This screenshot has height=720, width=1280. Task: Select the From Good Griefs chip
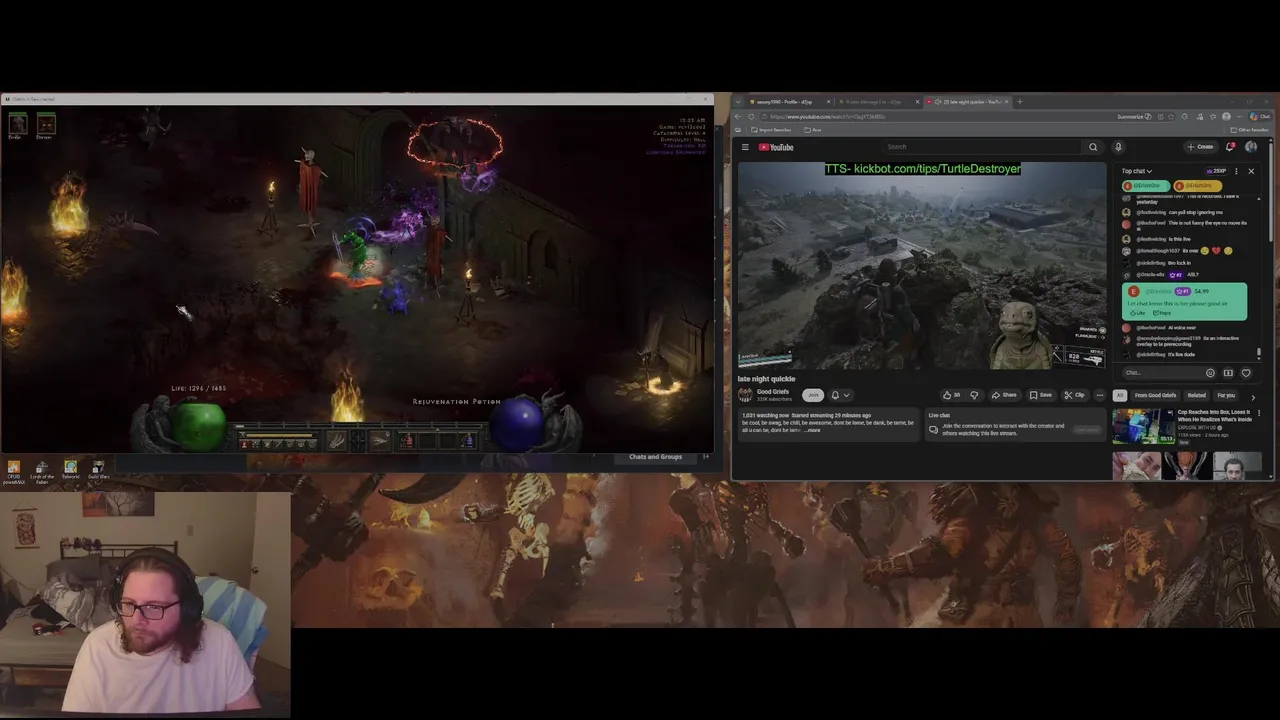1155,395
